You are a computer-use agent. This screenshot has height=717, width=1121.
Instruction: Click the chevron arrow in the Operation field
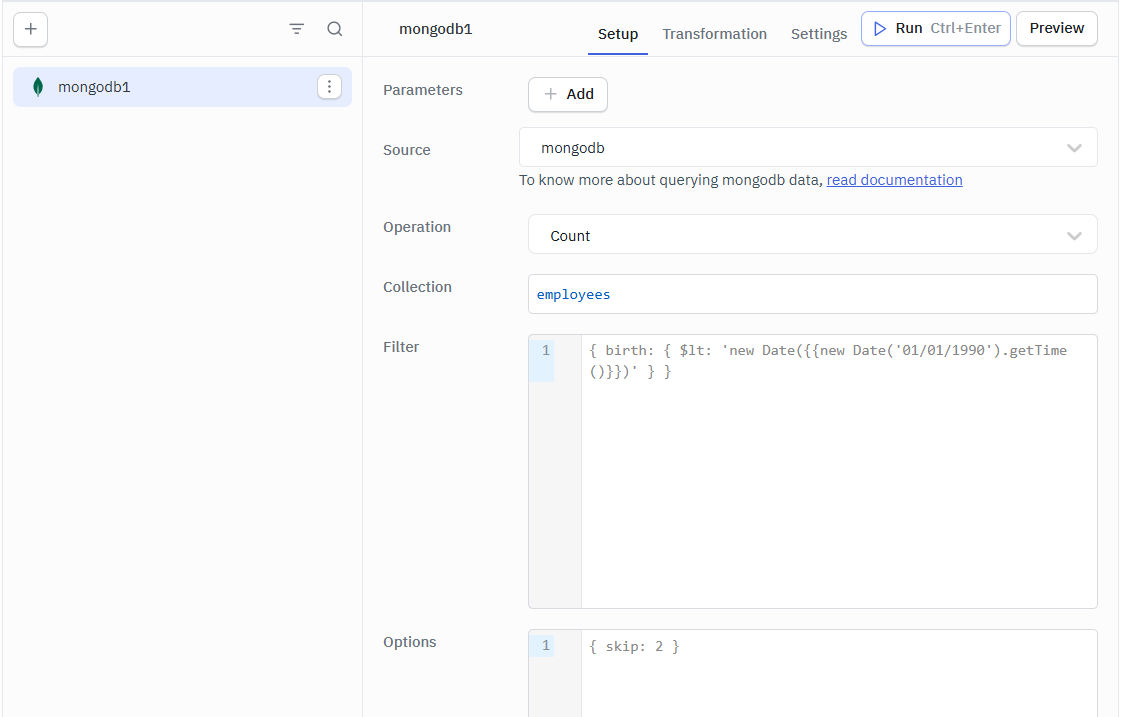1074,236
